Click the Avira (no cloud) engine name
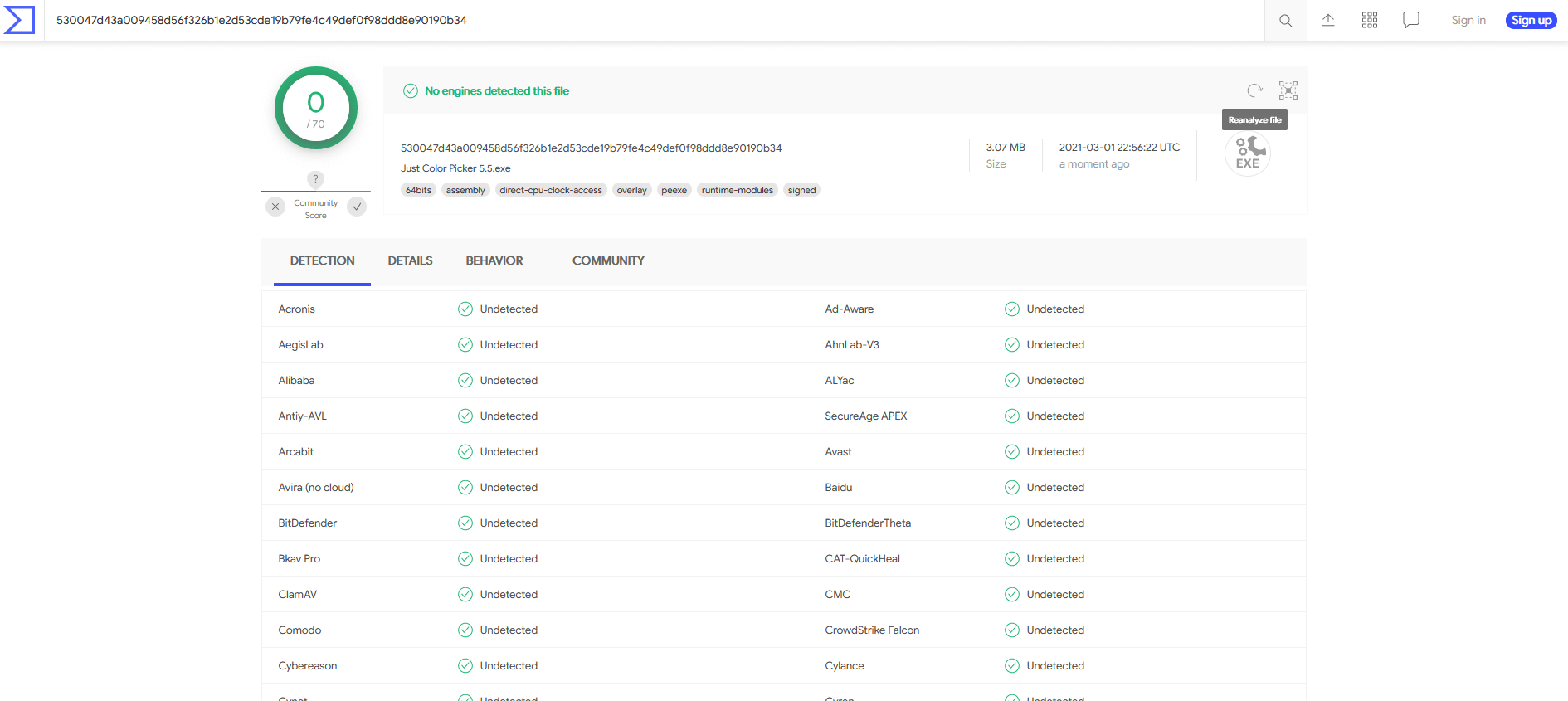The width and height of the screenshot is (1568, 701). pyautogui.click(x=316, y=488)
